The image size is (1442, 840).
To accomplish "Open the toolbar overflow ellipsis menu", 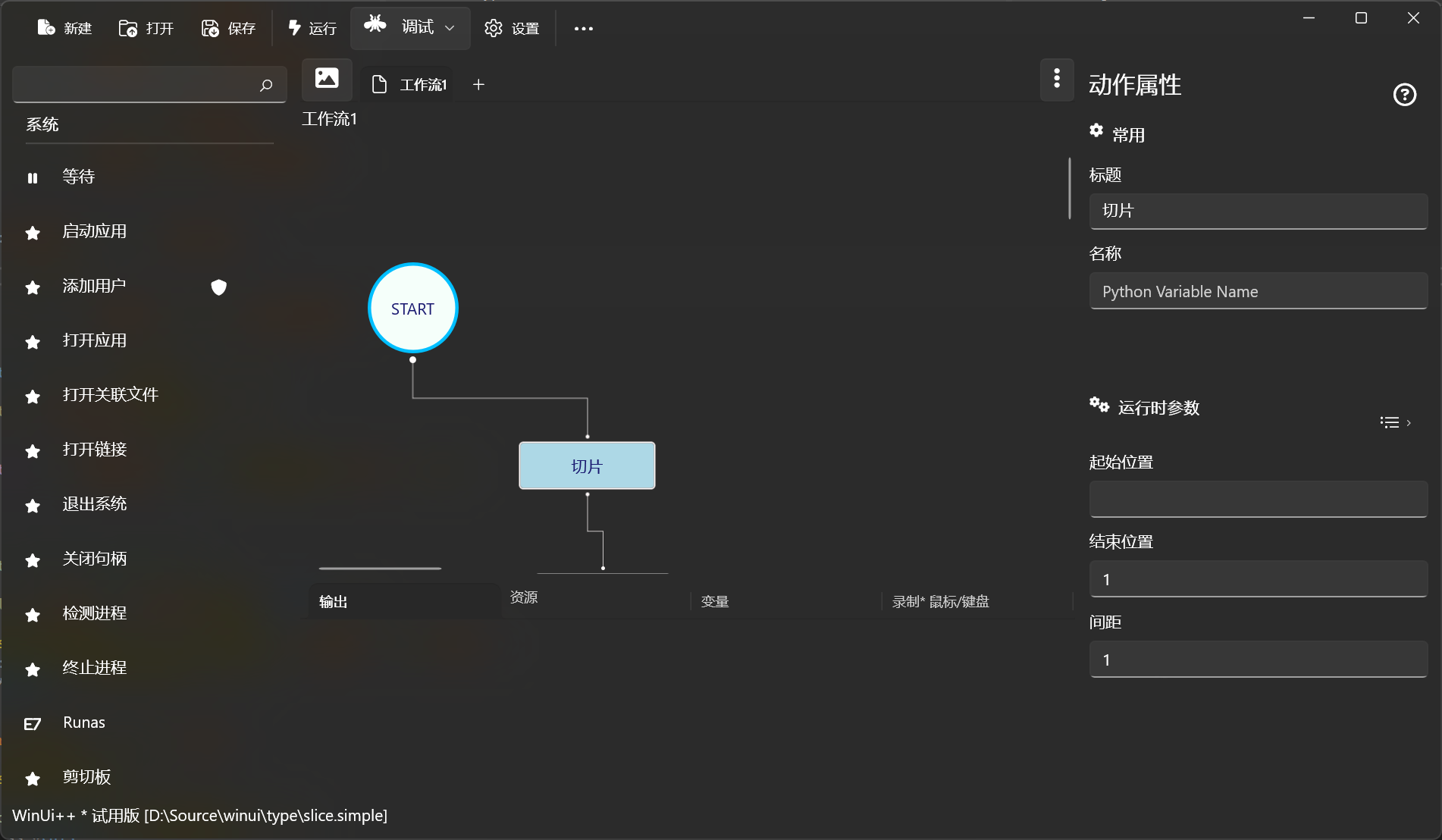I will tap(583, 29).
